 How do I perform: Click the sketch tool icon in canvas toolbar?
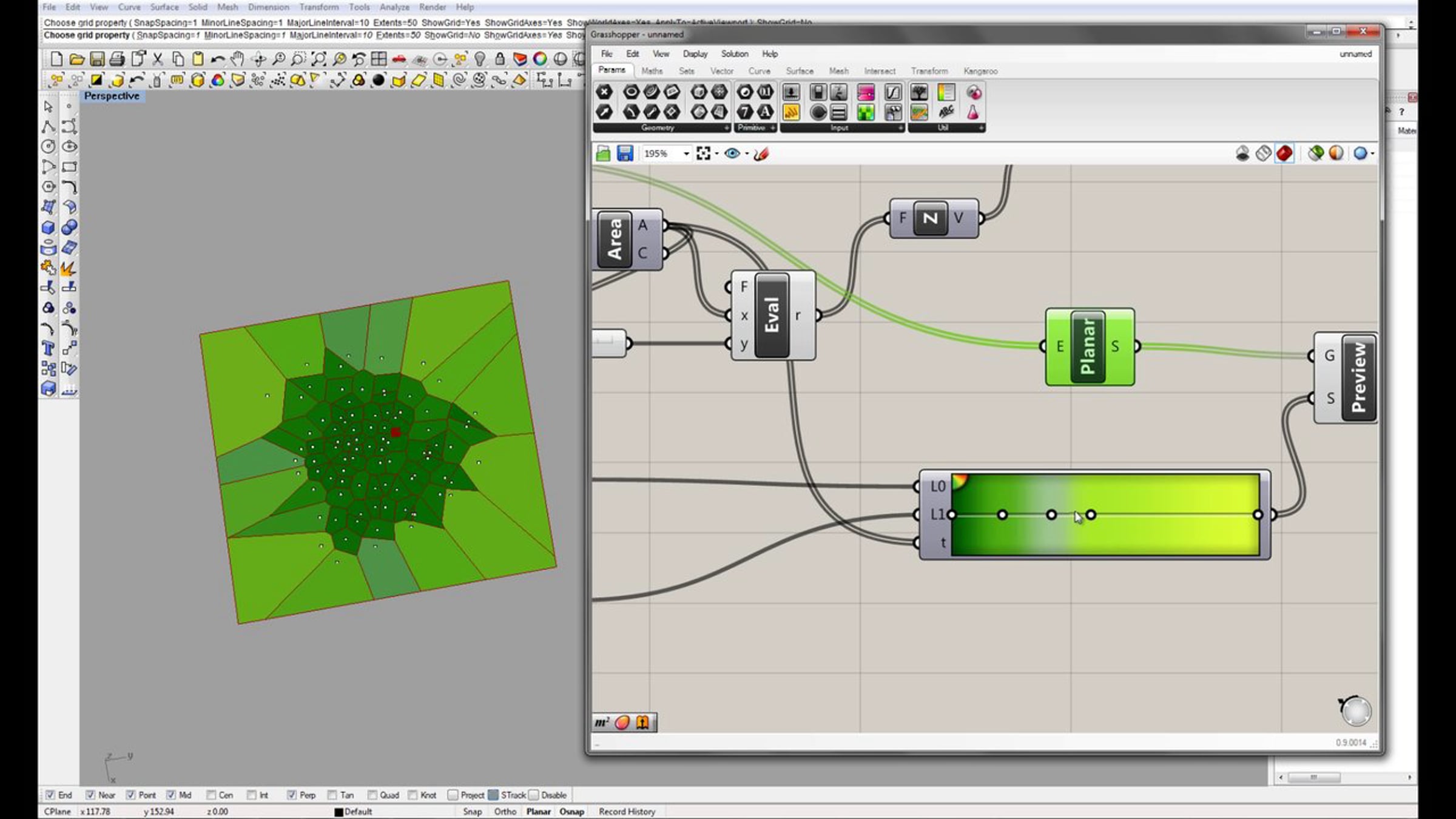pos(761,154)
